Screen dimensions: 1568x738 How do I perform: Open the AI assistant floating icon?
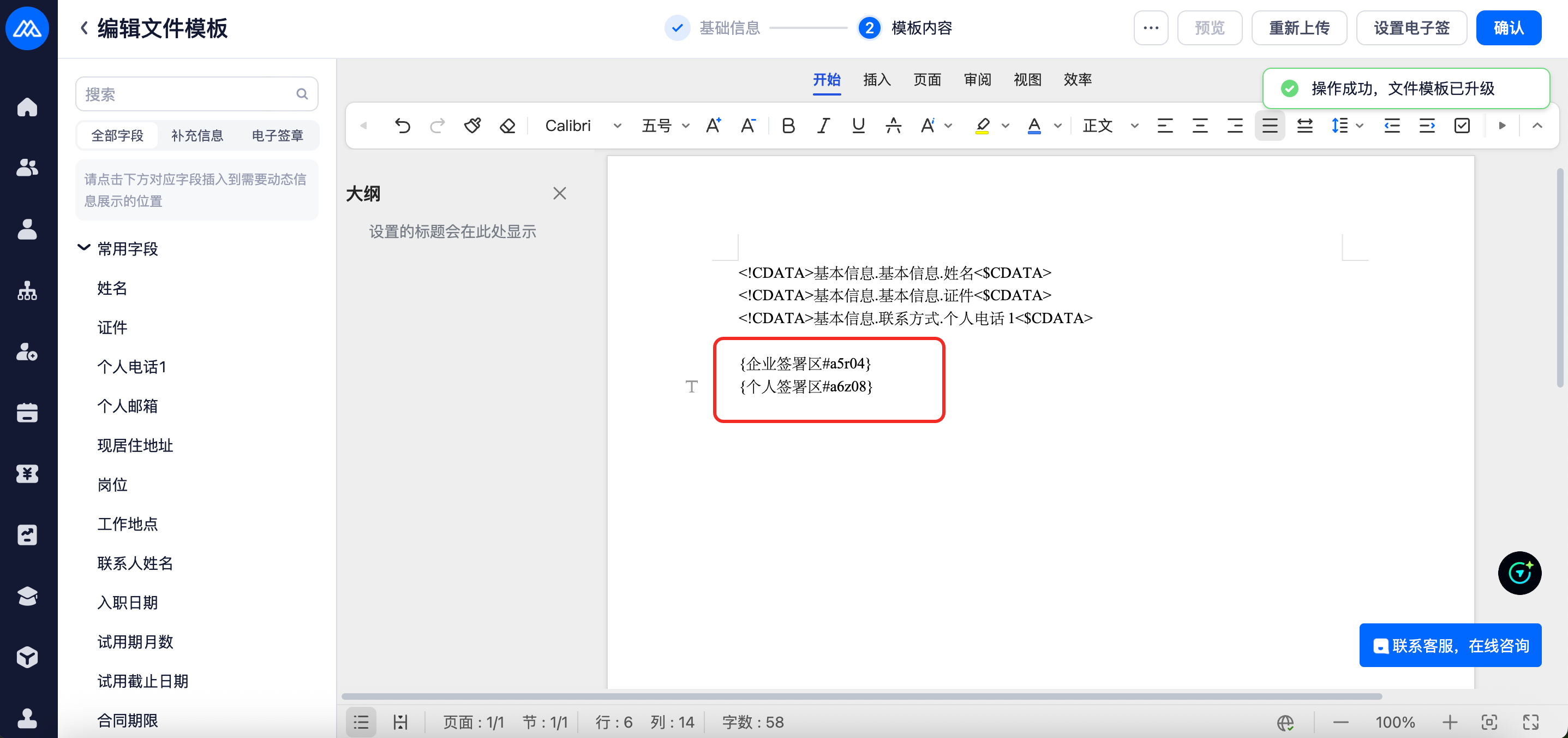coord(1519,573)
